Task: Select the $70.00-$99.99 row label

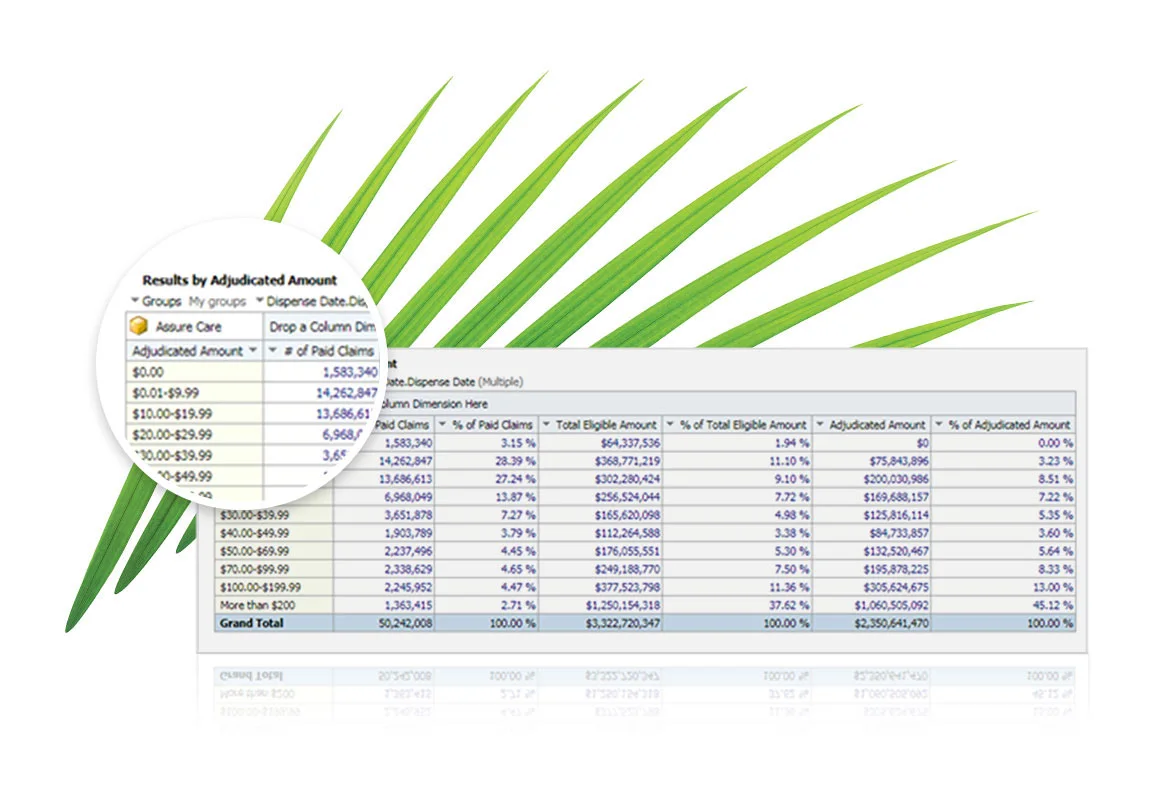Action: pyautogui.click(x=254, y=569)
